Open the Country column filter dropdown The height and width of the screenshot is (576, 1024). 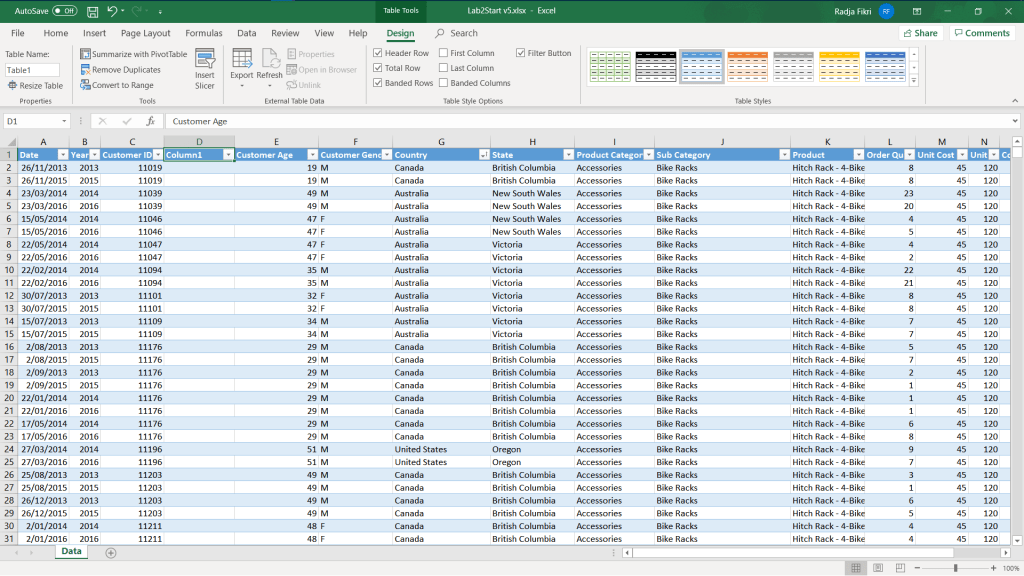click(484, 155)
